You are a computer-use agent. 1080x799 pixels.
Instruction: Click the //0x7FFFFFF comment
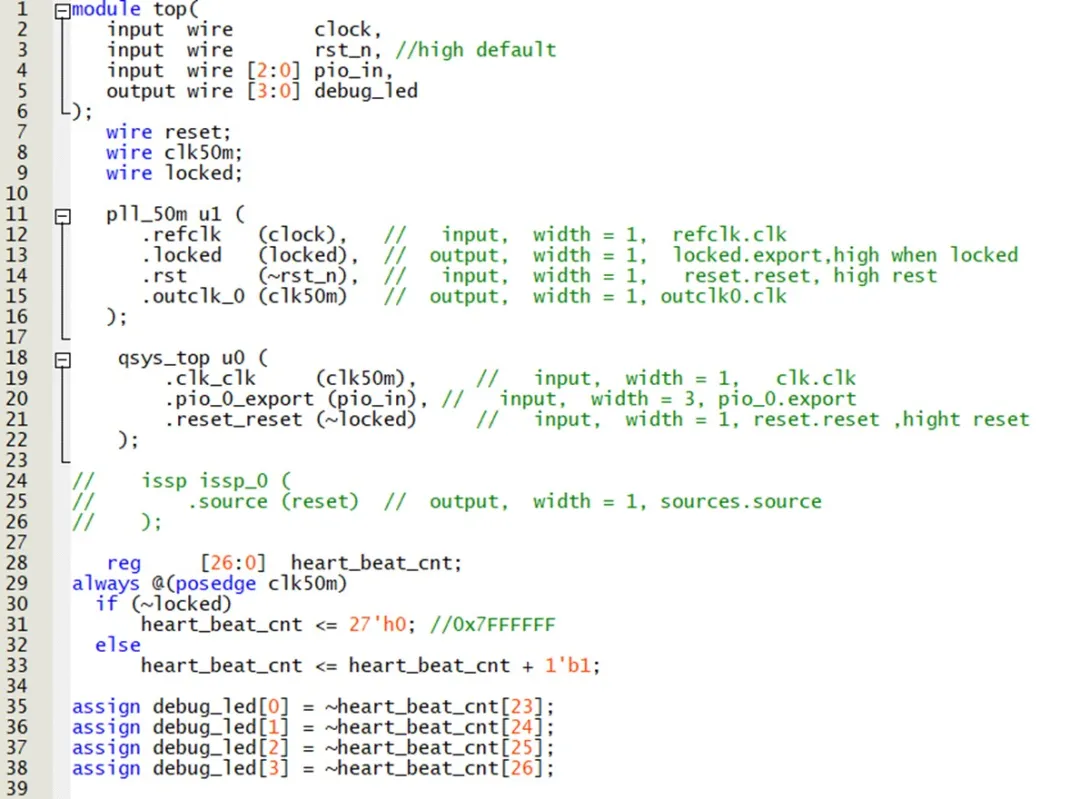coord(492,625)
